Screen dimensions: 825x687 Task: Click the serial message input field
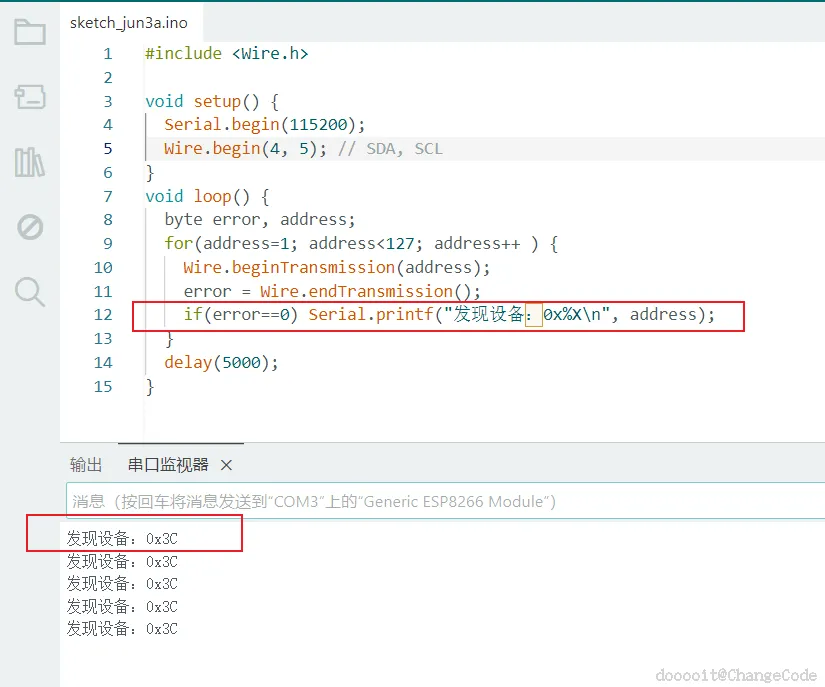click(x=445, y=501)
